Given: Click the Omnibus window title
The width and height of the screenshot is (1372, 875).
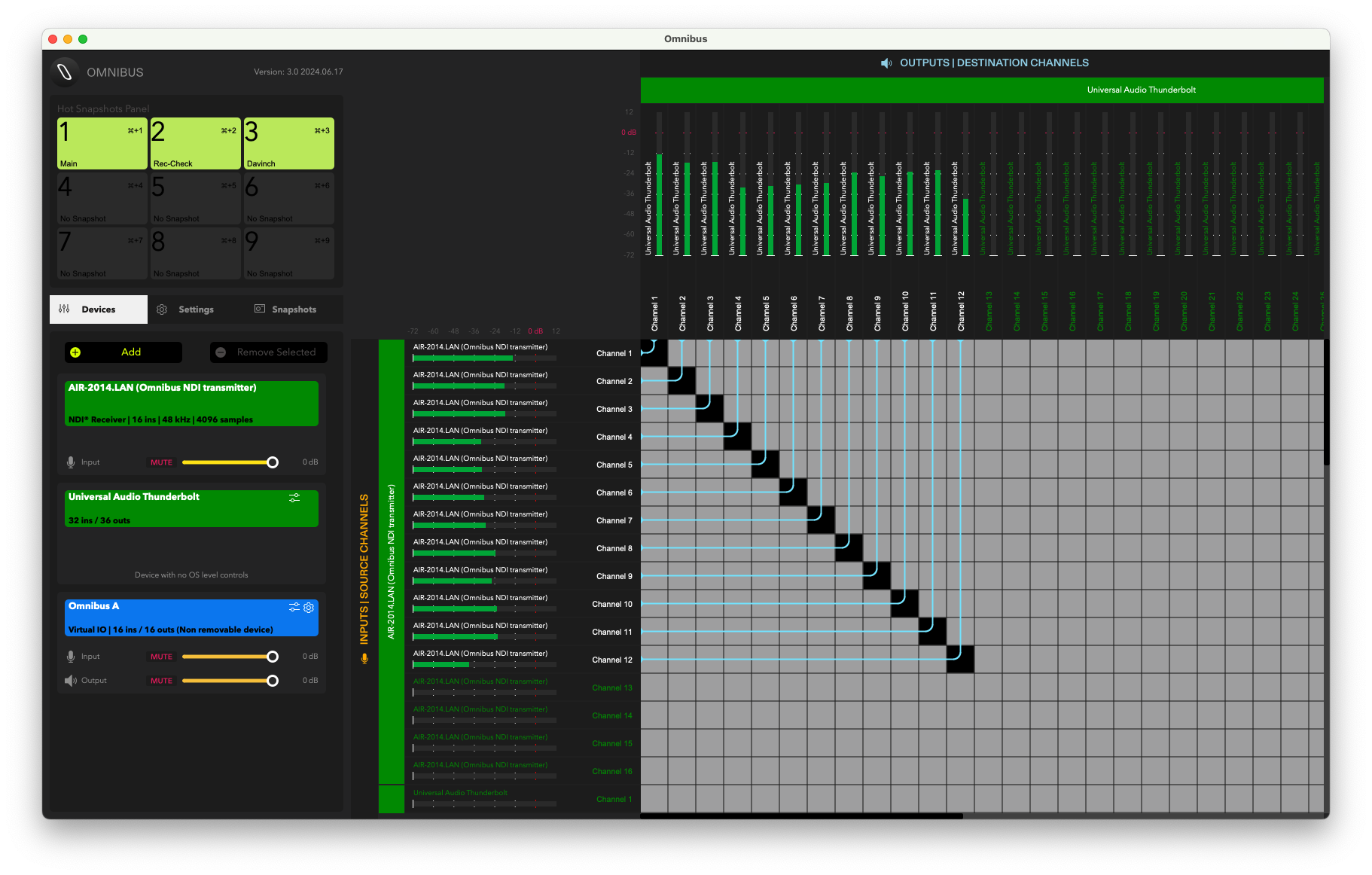Looking at the screenshot, I should (685, 39).
